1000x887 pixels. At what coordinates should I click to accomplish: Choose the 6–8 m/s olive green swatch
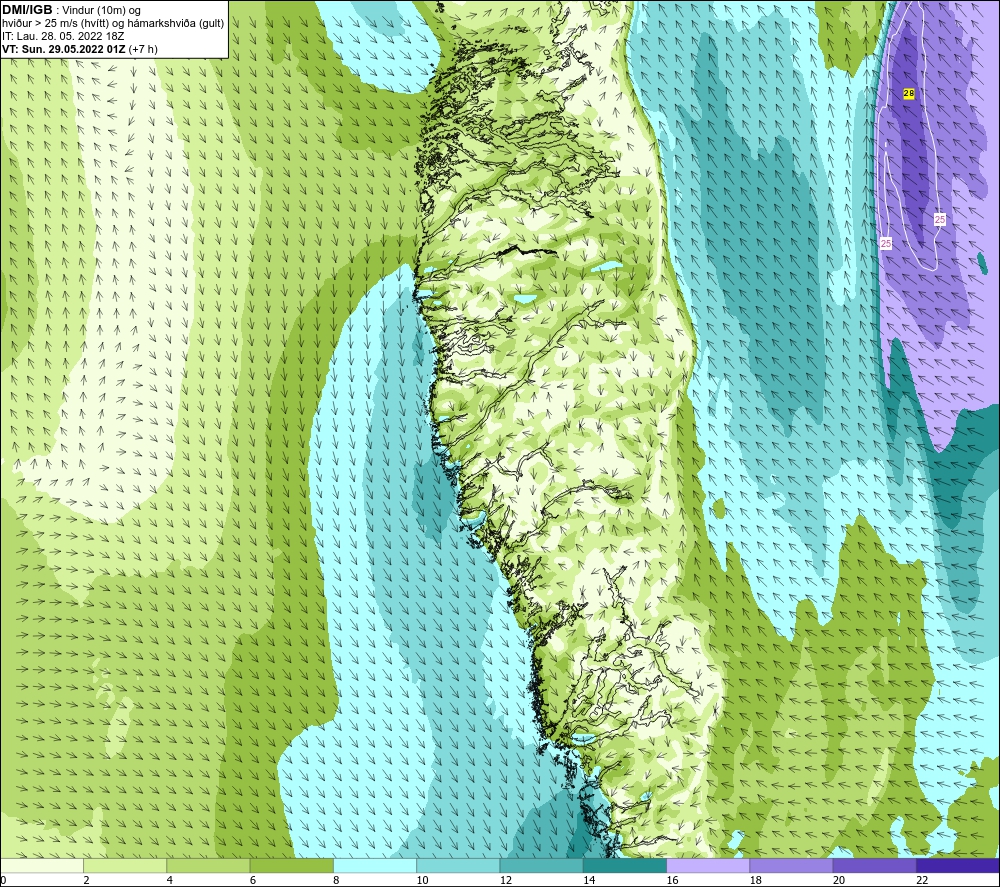[x=291, y=865]
